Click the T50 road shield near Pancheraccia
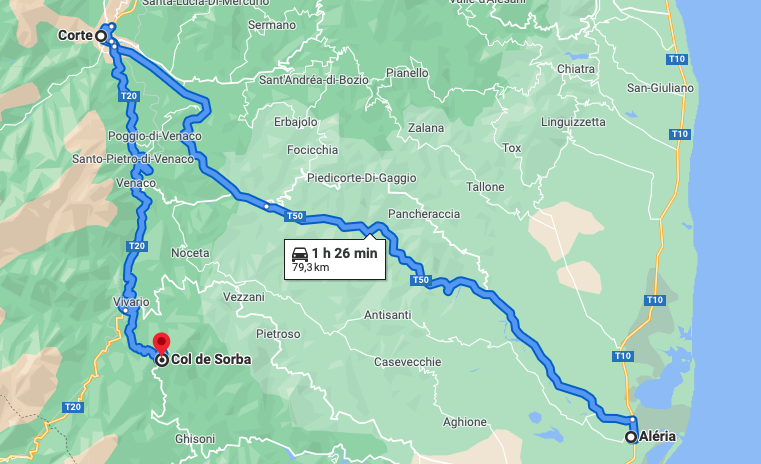This screenshot has height=464, width=761. pyautogui.click(x=420, y=280)
